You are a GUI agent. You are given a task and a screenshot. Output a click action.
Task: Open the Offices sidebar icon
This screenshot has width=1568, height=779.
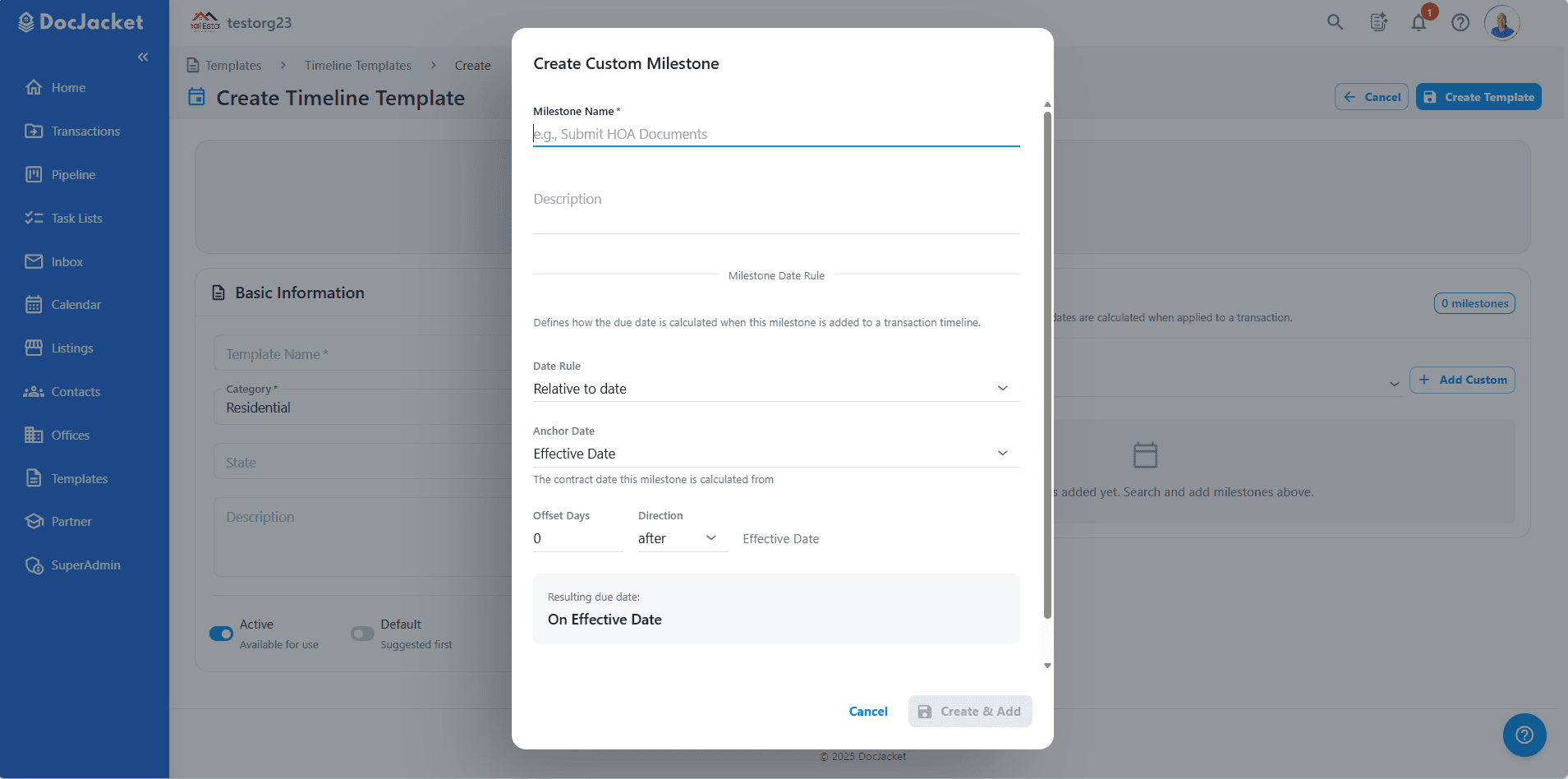34,435
